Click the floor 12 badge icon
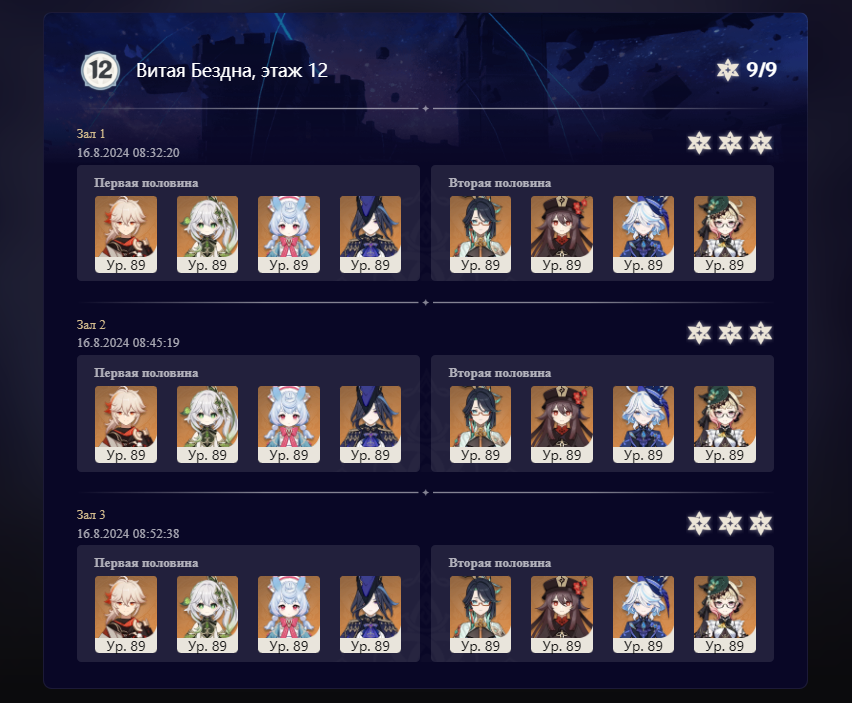Screen dimensions: 852x703 pyautogui.click(x=101, y=71)
